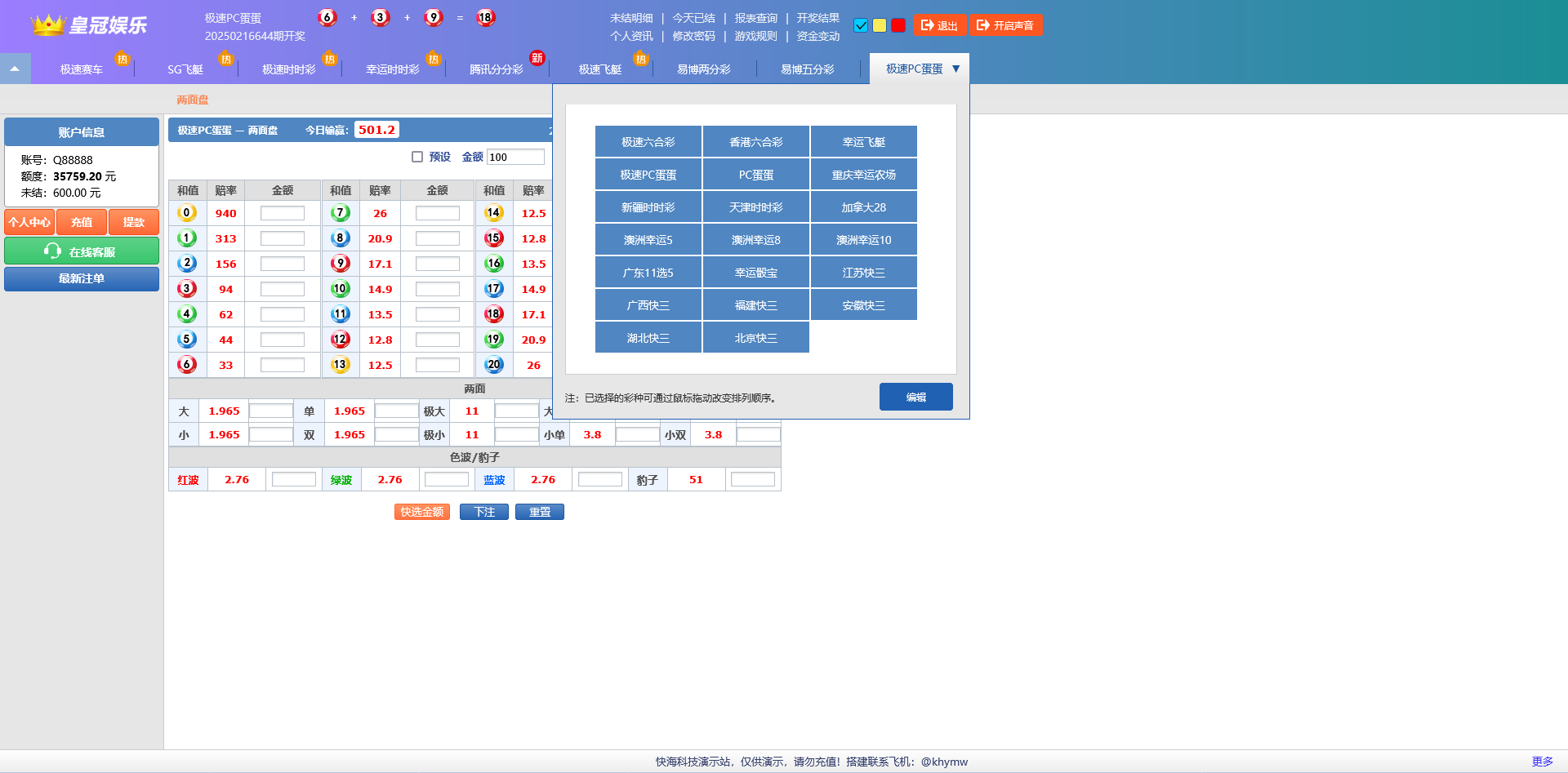Open the 资金变动 link
This screenshot has height=773, width=1568.
[x=818, y=36]
